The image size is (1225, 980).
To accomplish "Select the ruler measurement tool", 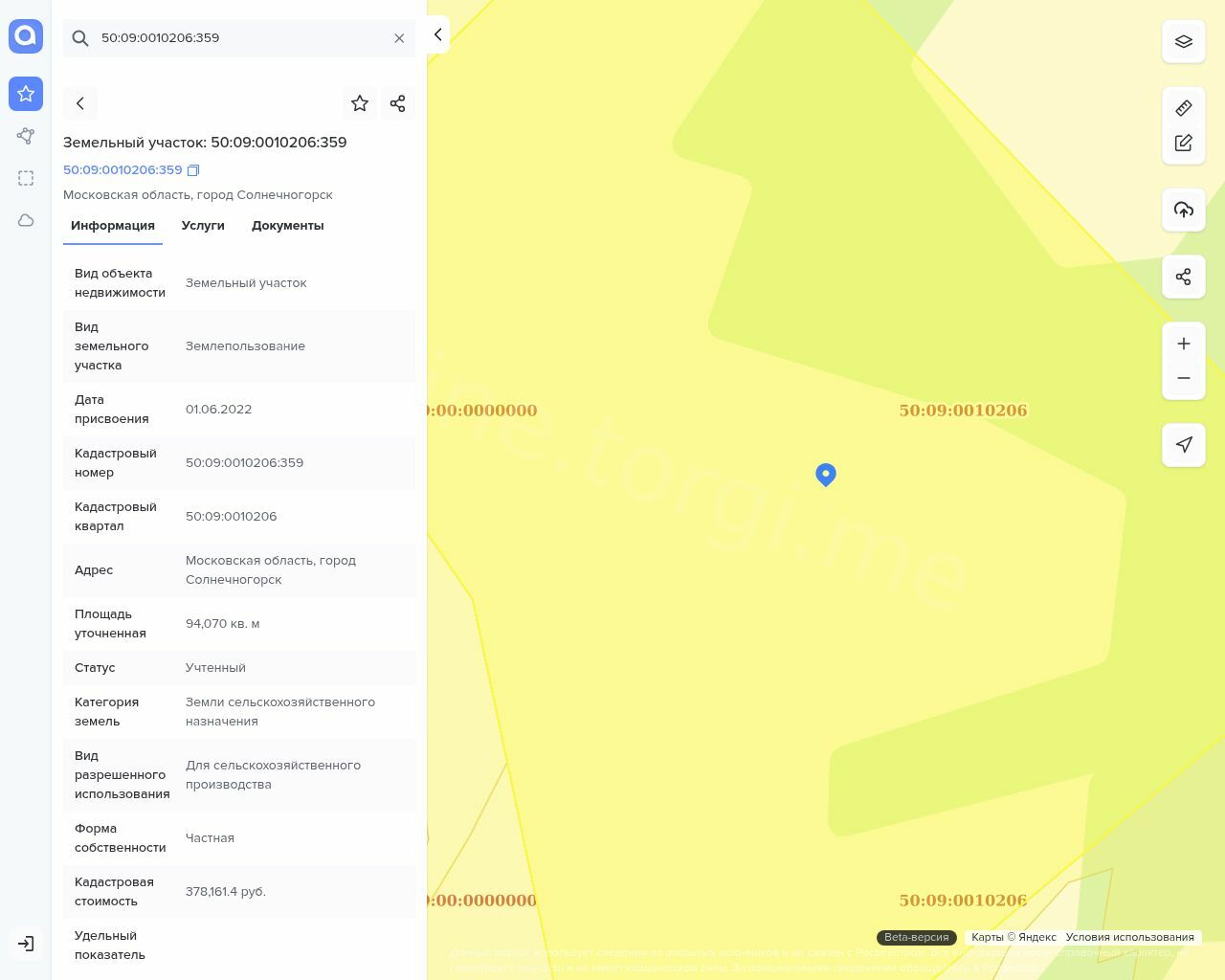I will point(1184,108).
